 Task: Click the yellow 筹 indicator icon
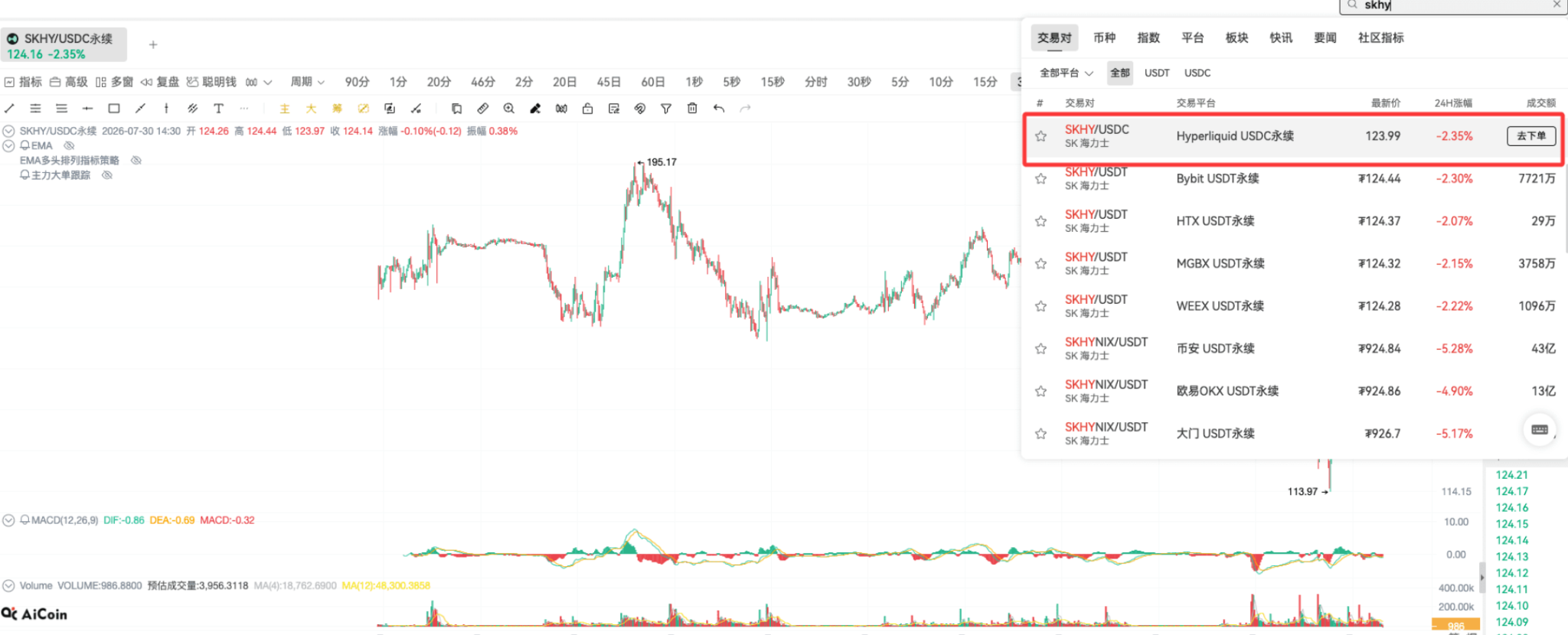337,109
